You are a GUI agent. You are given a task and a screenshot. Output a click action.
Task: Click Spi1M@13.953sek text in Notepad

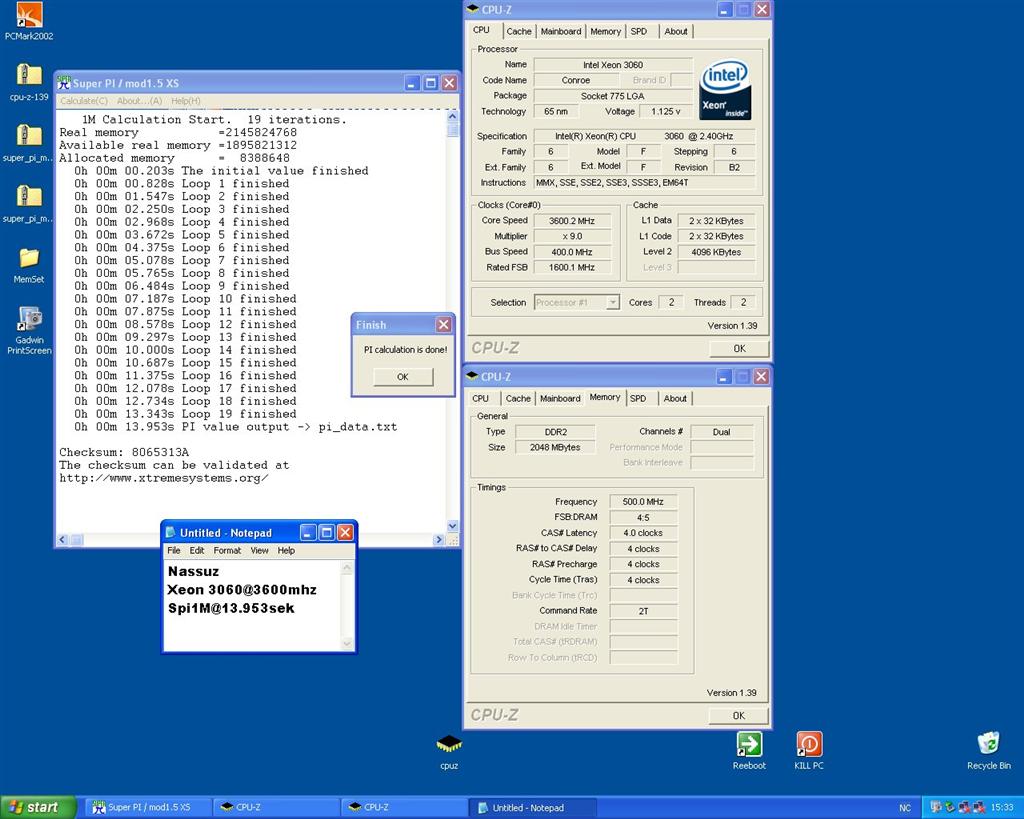(x=231, y=608)
